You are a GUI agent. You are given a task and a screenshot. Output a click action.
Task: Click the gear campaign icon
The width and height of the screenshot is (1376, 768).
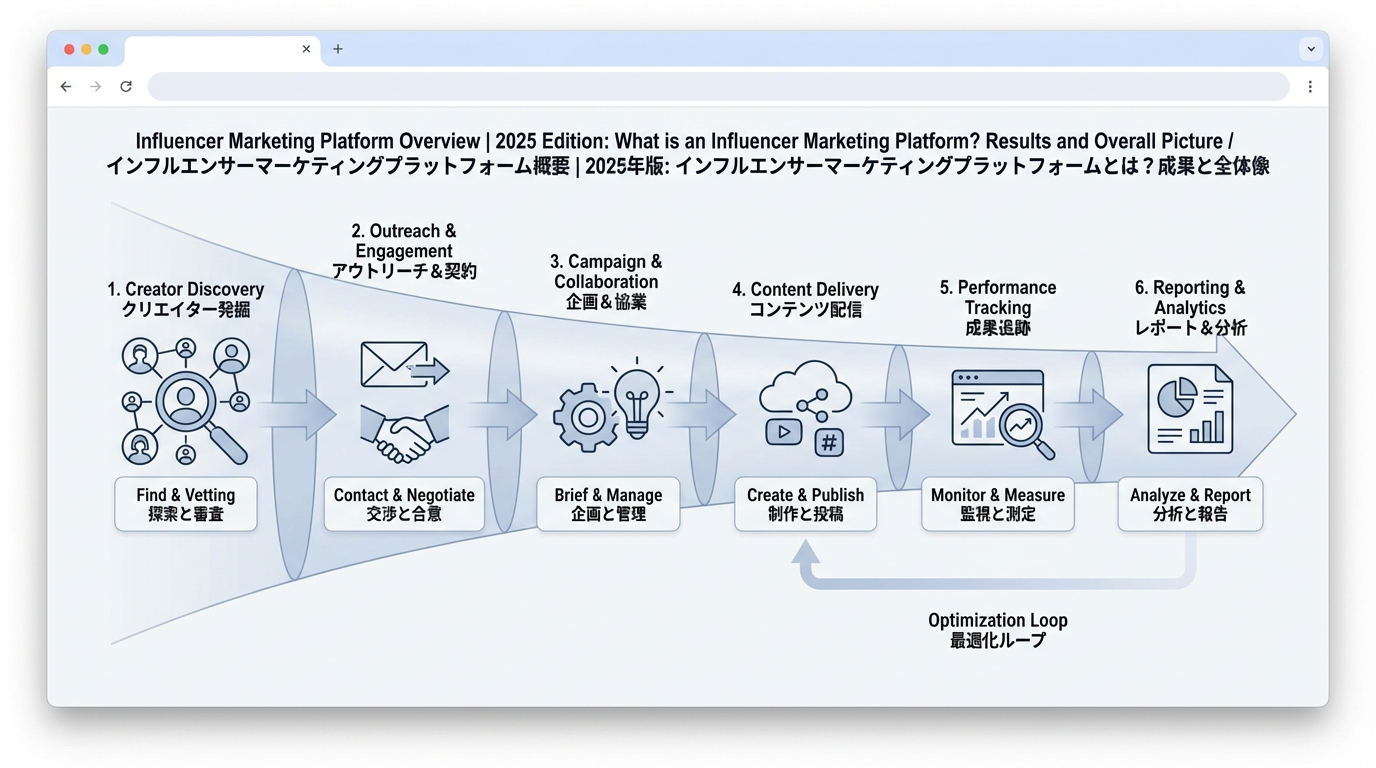(x=585, y=417)
